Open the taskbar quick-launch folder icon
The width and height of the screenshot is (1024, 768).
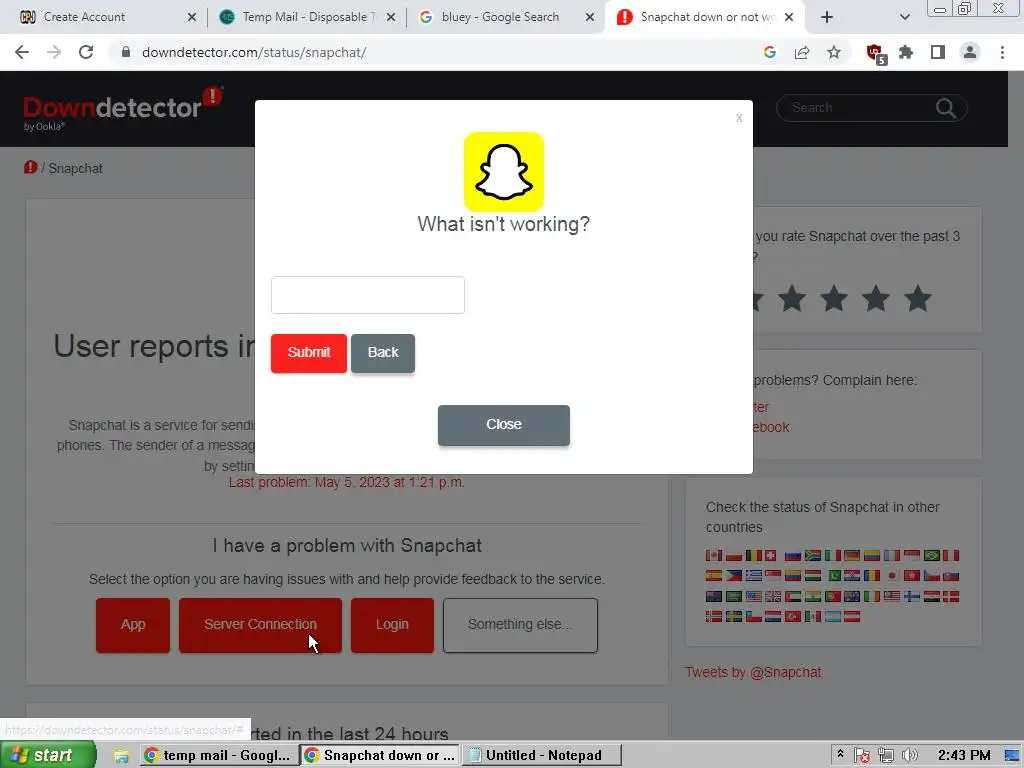point(121,756)
